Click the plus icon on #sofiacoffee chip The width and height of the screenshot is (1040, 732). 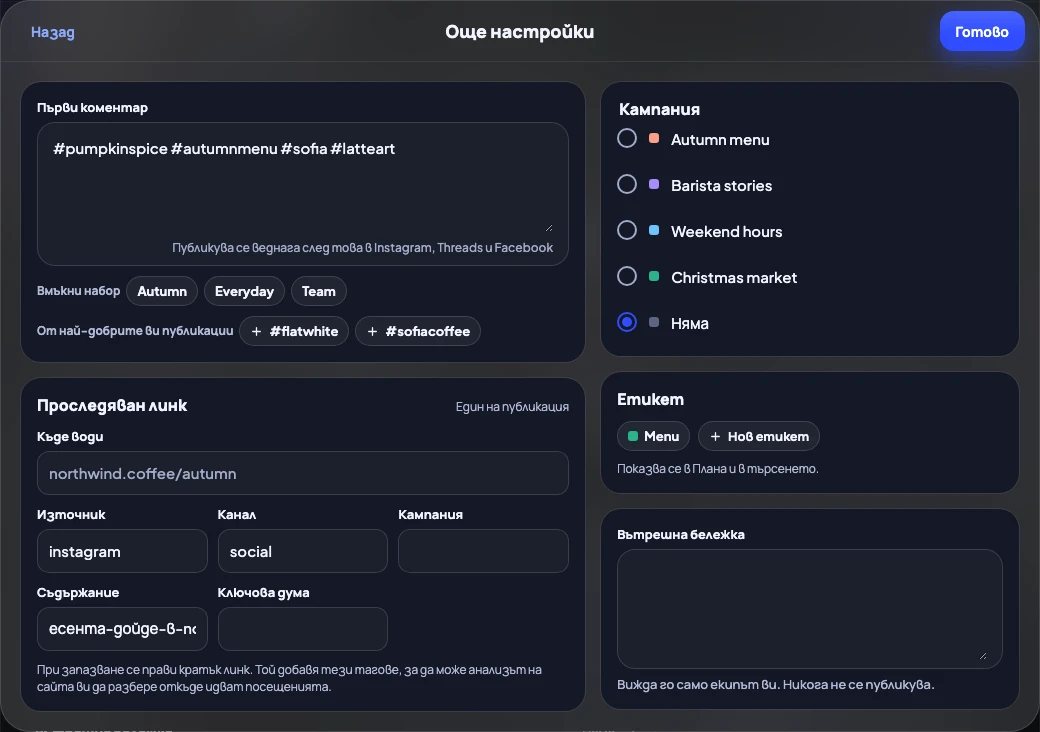coord(372,332)
